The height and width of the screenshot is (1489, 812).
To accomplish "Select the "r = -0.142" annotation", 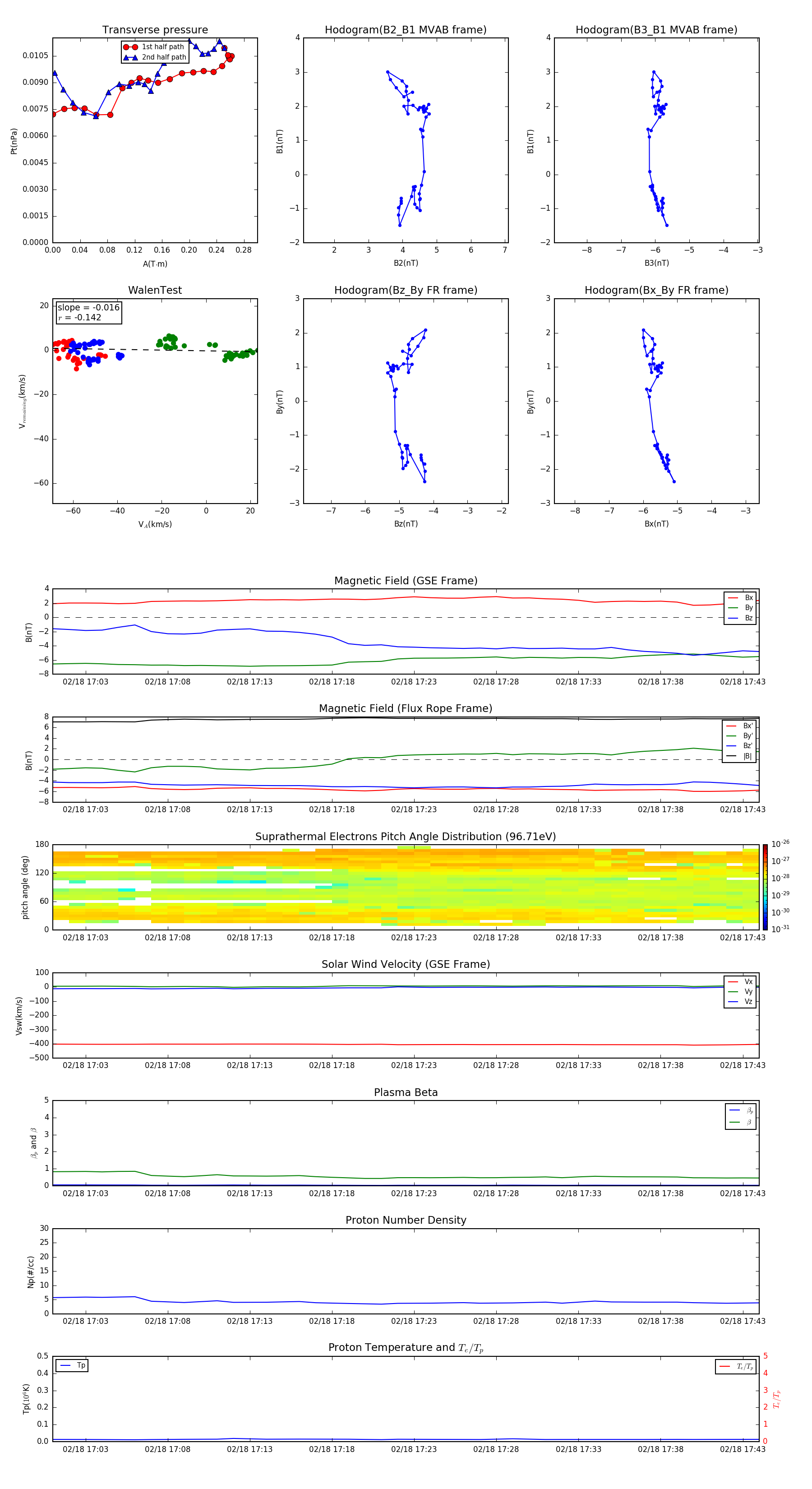I will [x=80, y=317].
